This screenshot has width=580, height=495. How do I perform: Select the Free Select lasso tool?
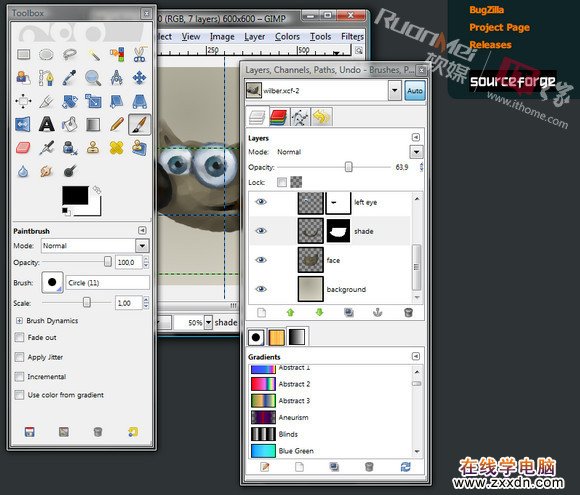[x=70, y=55]
